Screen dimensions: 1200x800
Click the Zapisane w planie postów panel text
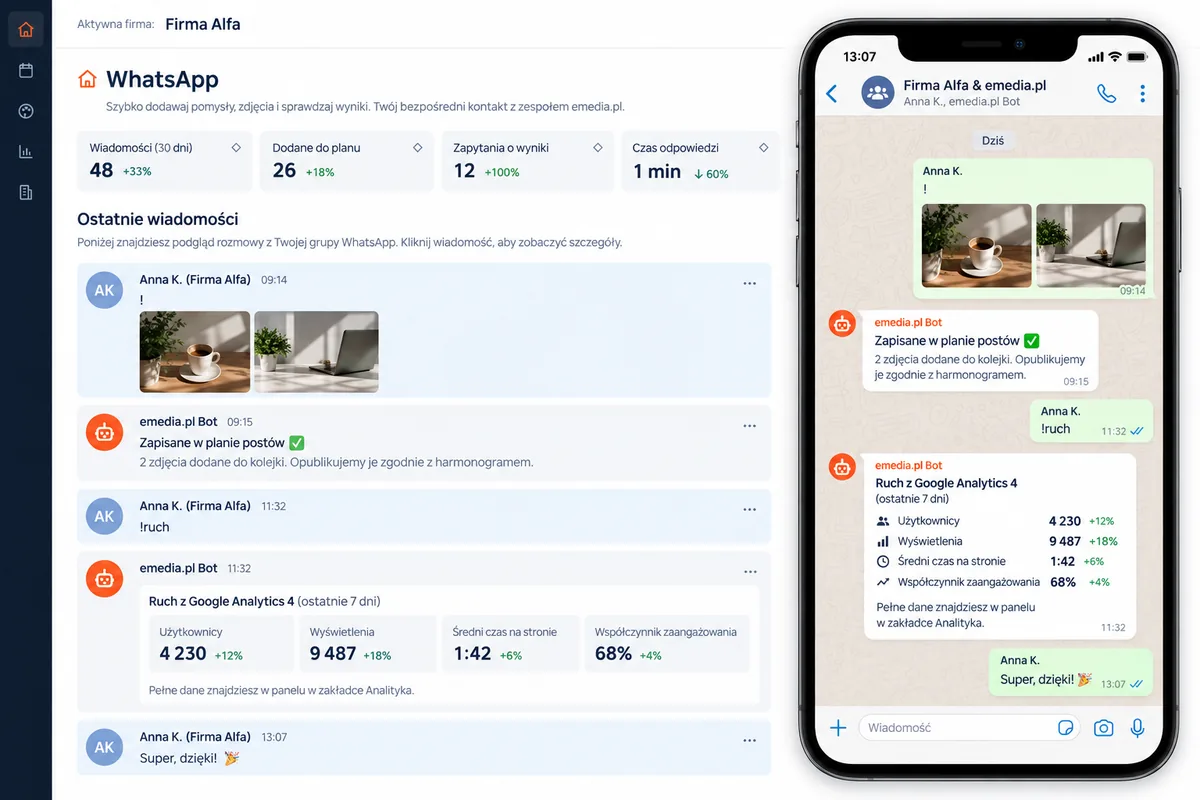[x=213, y=443]
